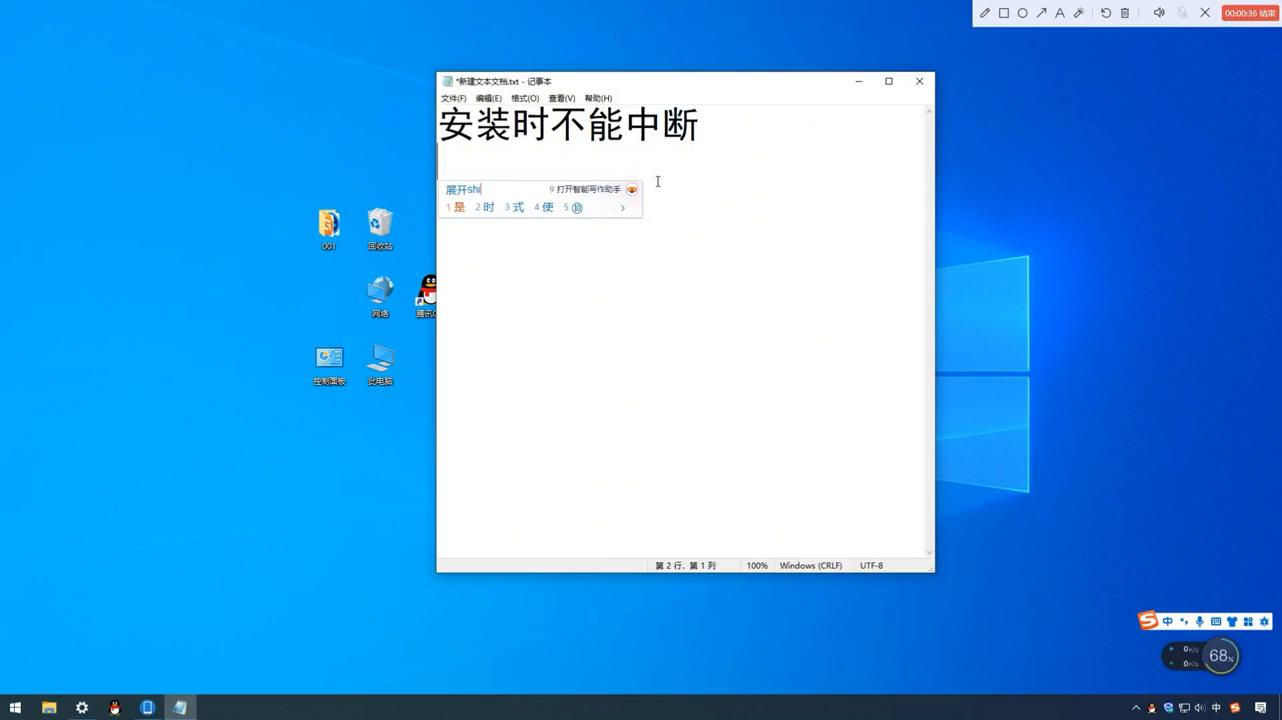The width and height of the screenshot is (1282, 720).
Task: Clear all annotations with the trash icon
Action: coord(1124,13)
